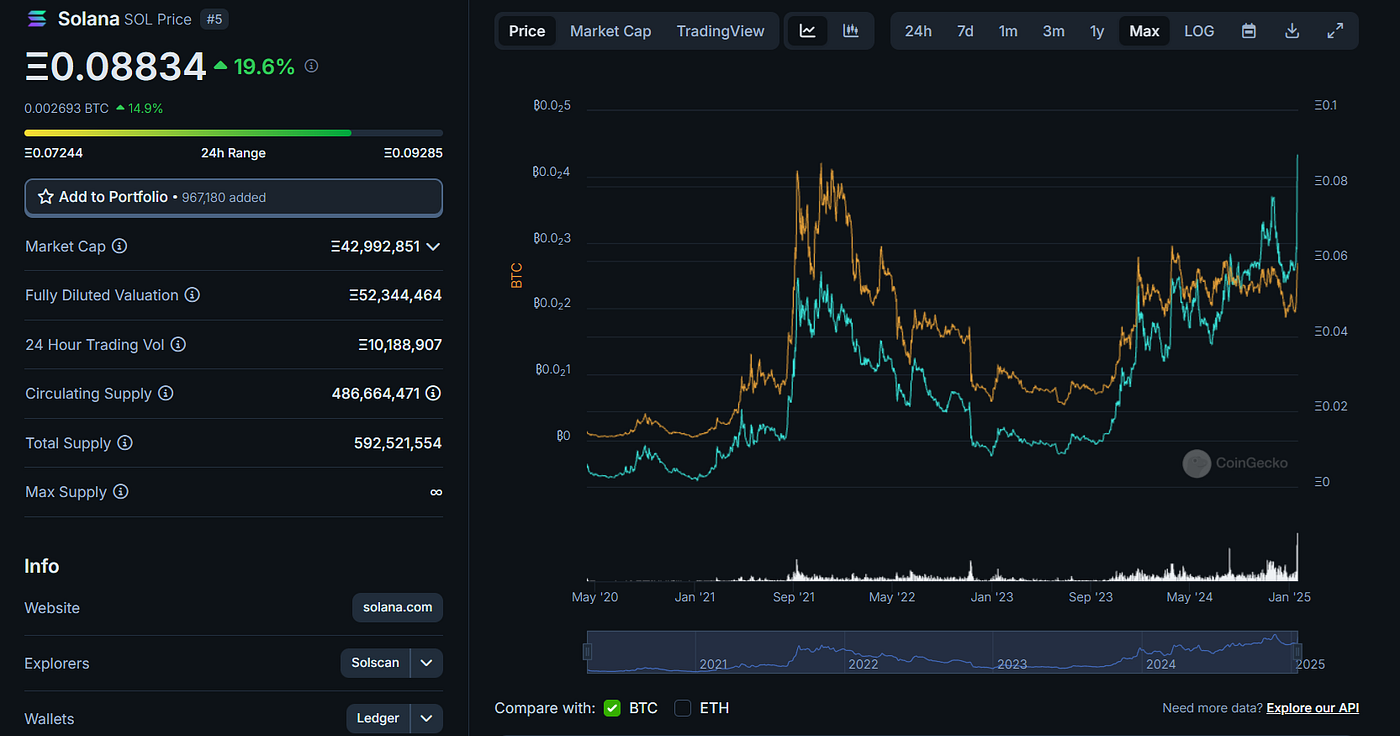
Task: Show Circulating Supply label info icon
Action: 166,394
